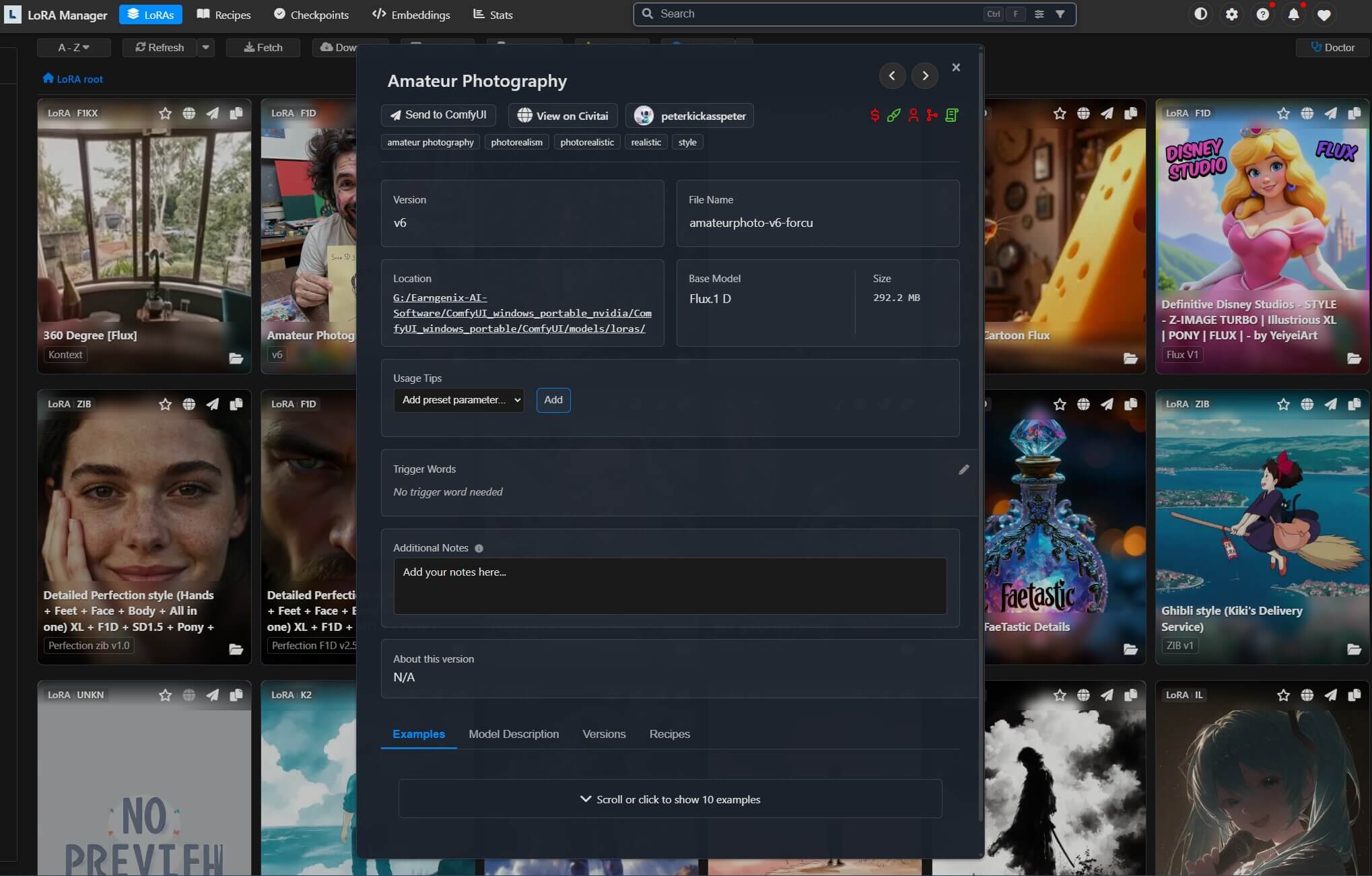Open the help question-mark icon
The height and width of the screenshot is (876, 1372).
tap(1262, 14)
